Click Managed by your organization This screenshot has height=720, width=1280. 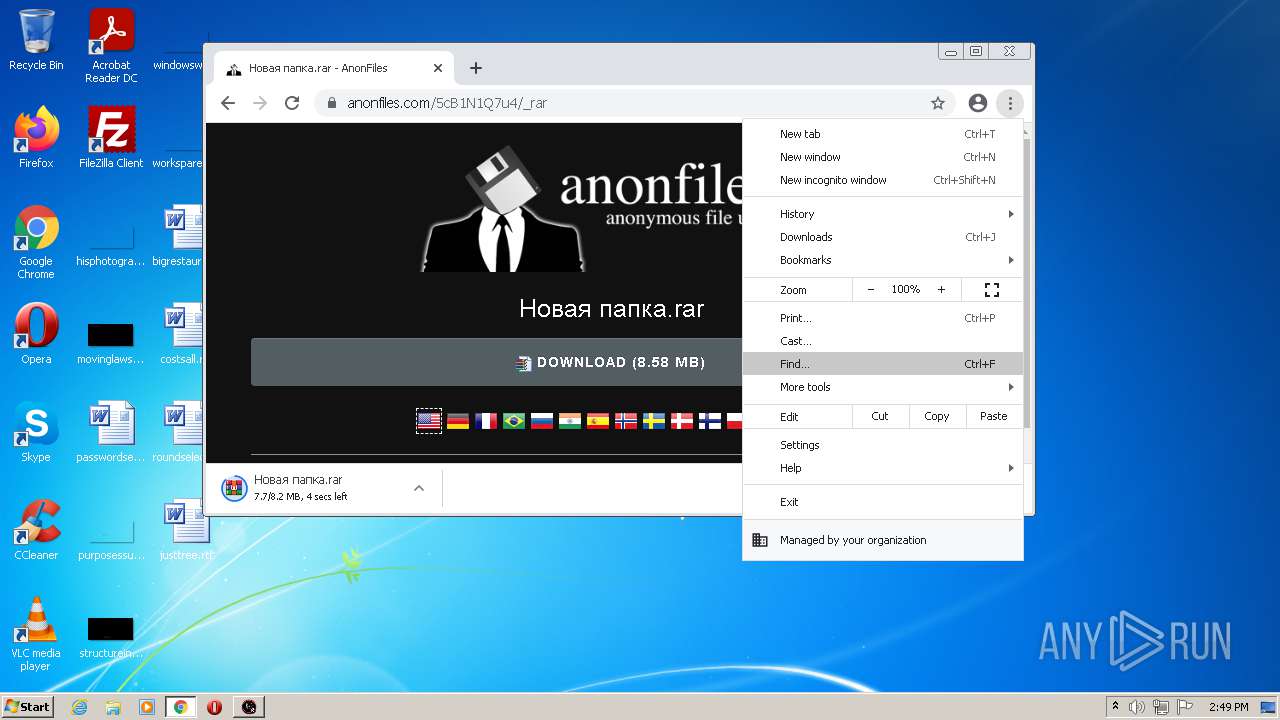pos(883,540)
